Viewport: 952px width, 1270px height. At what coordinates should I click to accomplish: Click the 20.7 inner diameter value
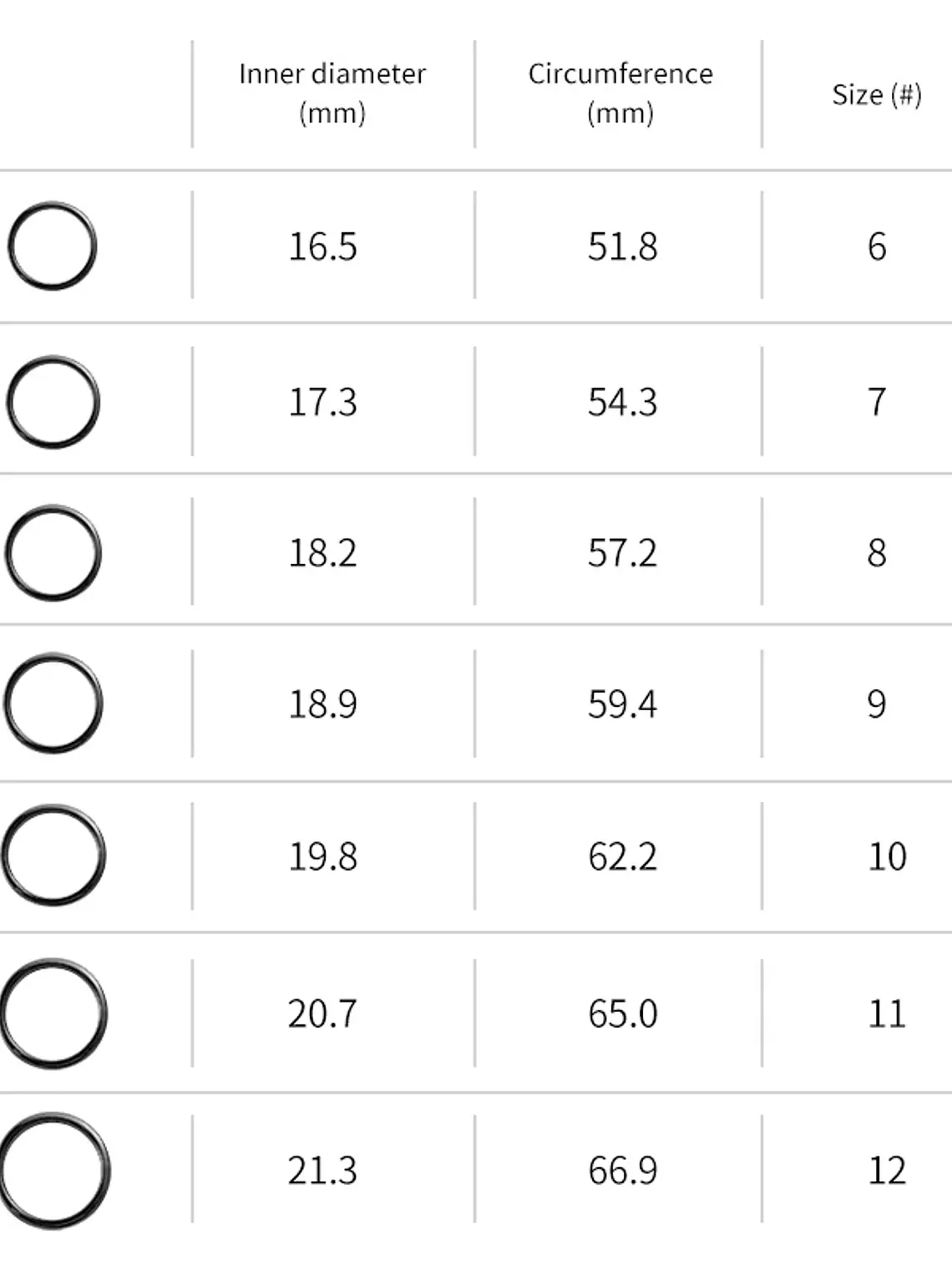[322, 1014]
